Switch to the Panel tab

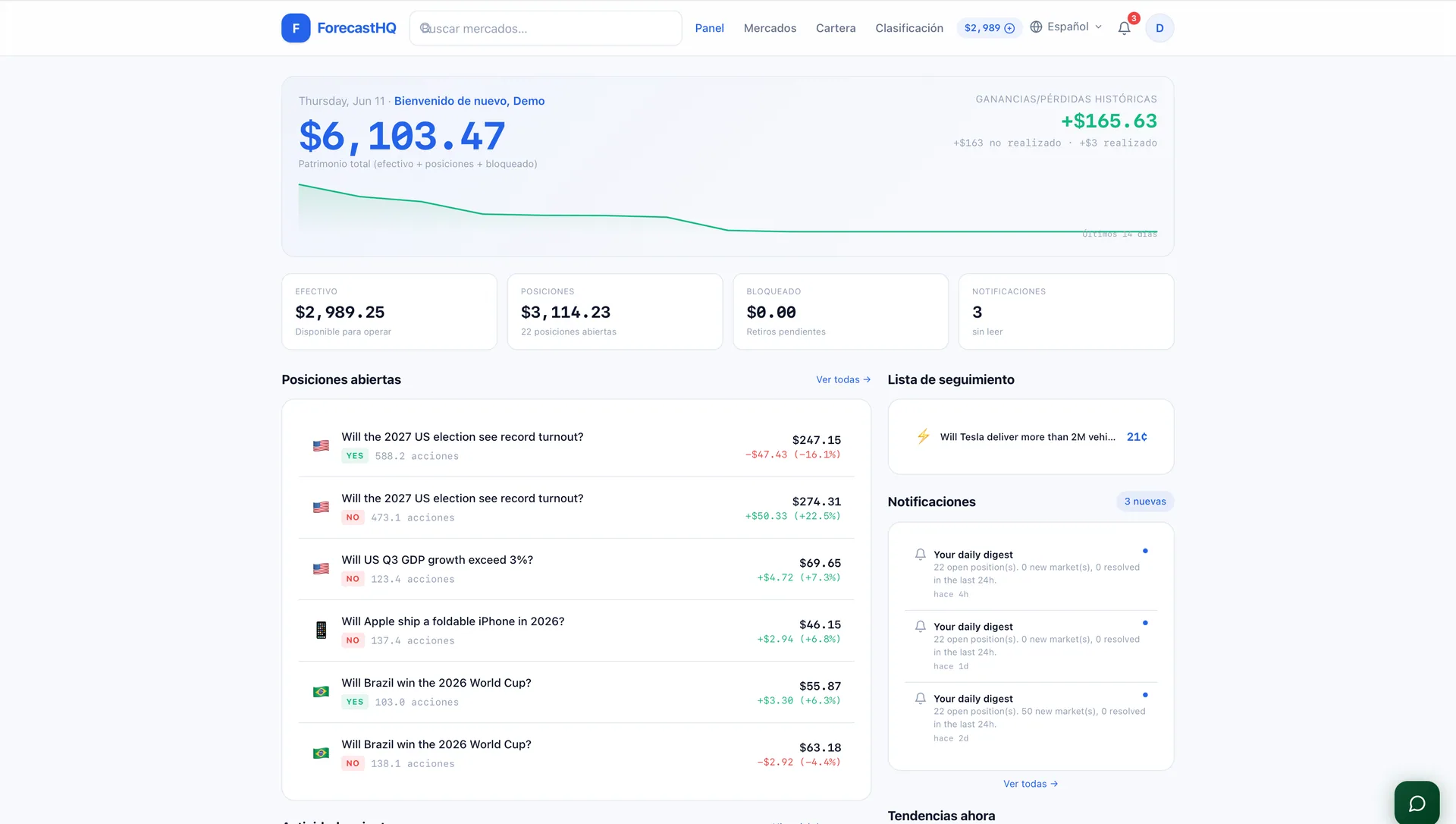coord(709,28)
